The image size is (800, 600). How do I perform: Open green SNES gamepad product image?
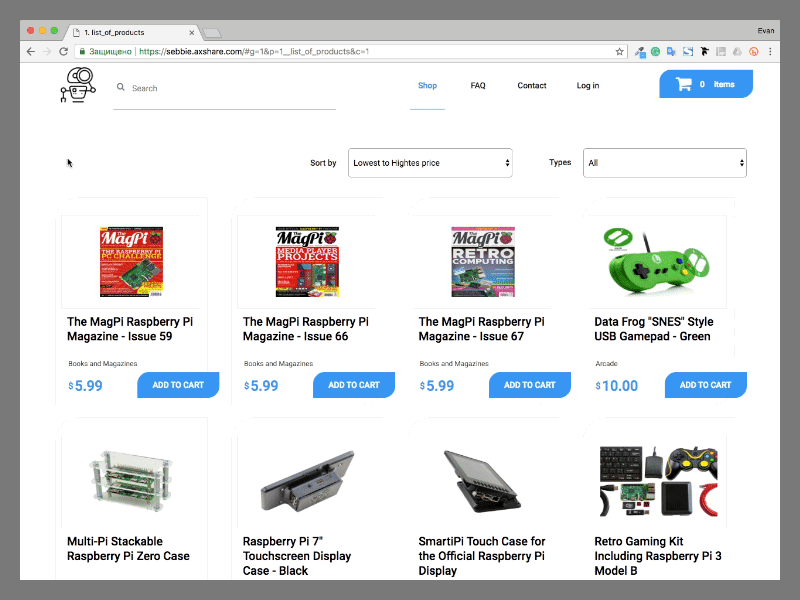[x=656, y=263]
